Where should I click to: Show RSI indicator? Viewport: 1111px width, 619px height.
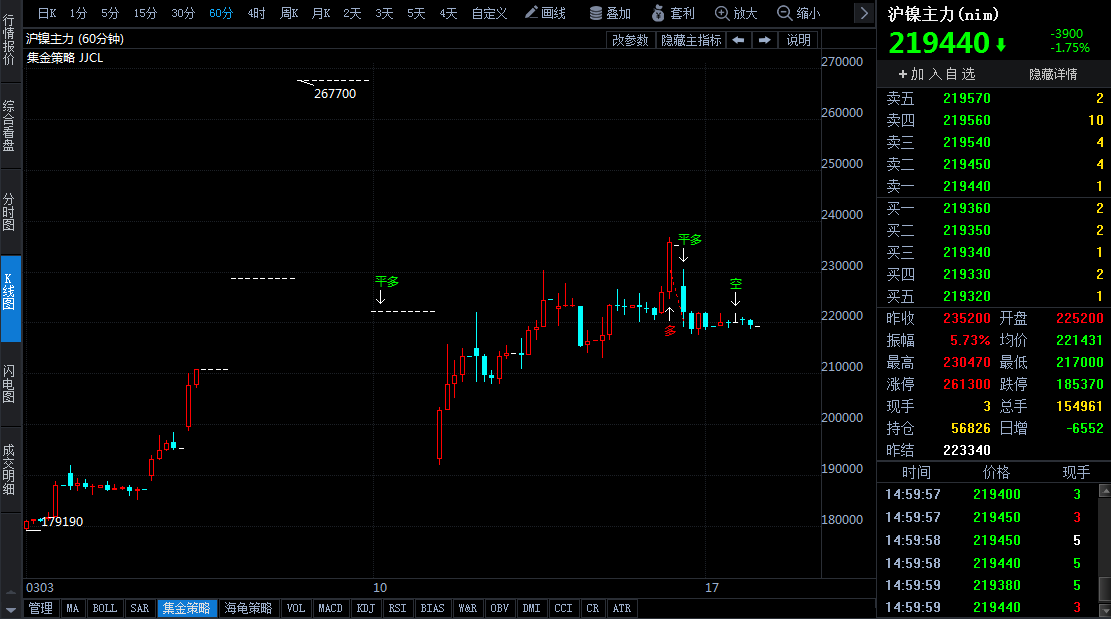pos(397,608)
